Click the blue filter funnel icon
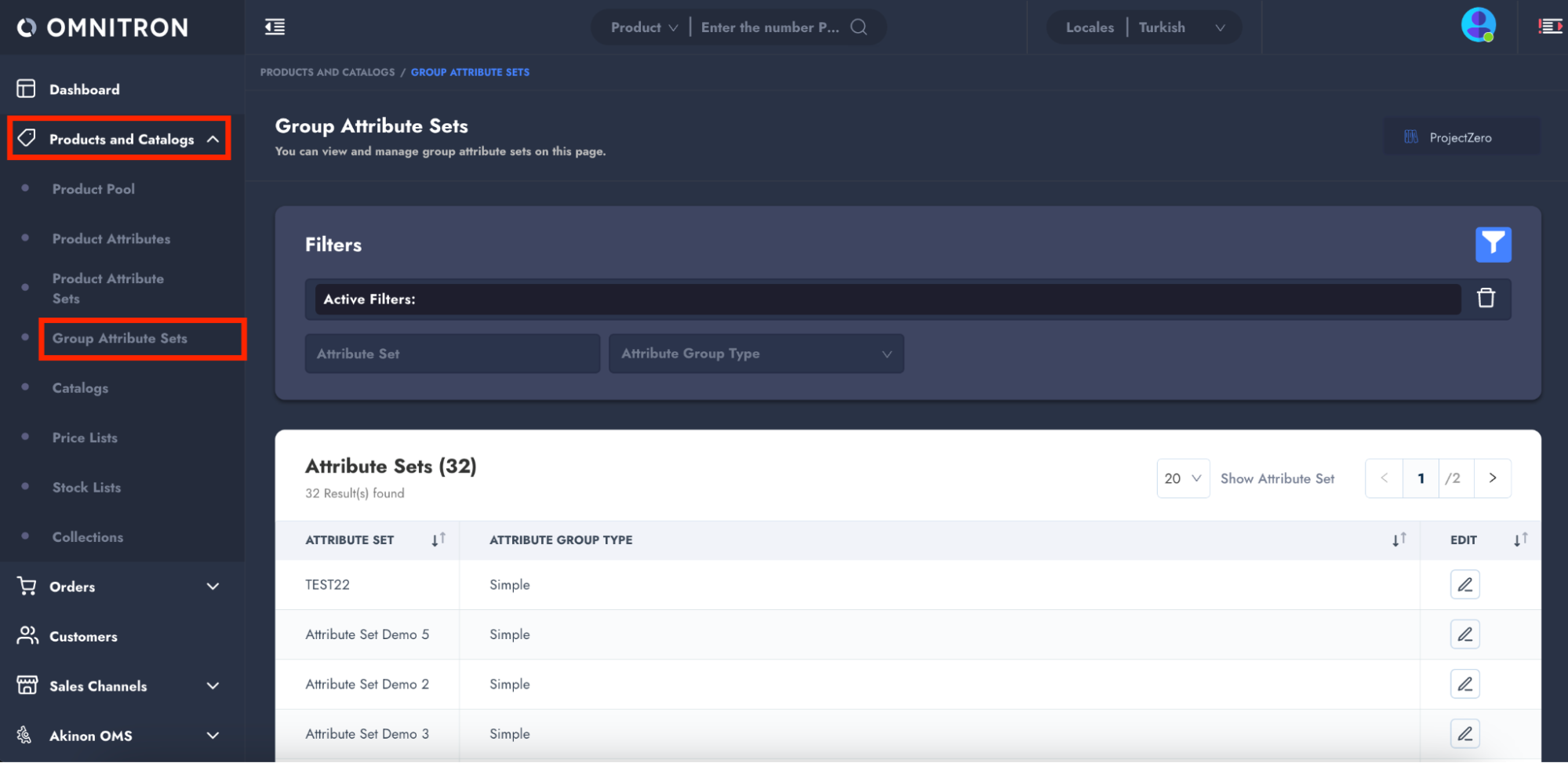 pos(1493,245)
